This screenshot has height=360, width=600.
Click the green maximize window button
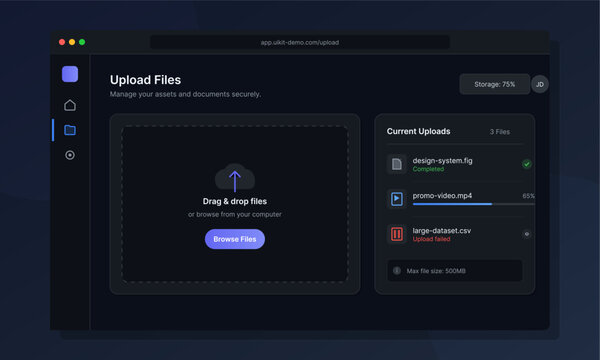tap(82, 42)
